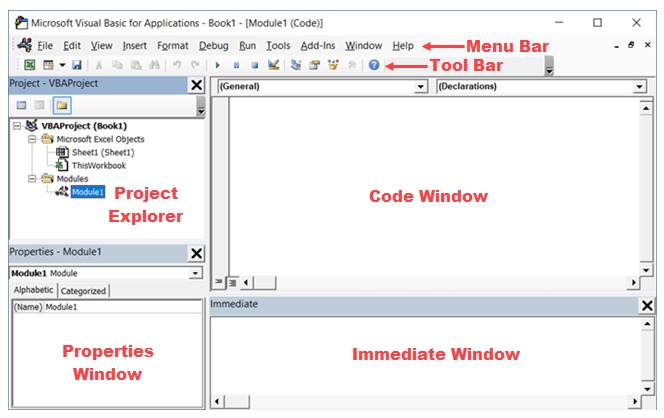Image resolution: width=664 pixels, height=418 pixels.
Task: Switch to the Alphabetic properties tab
Action: (x=33, y=290)
